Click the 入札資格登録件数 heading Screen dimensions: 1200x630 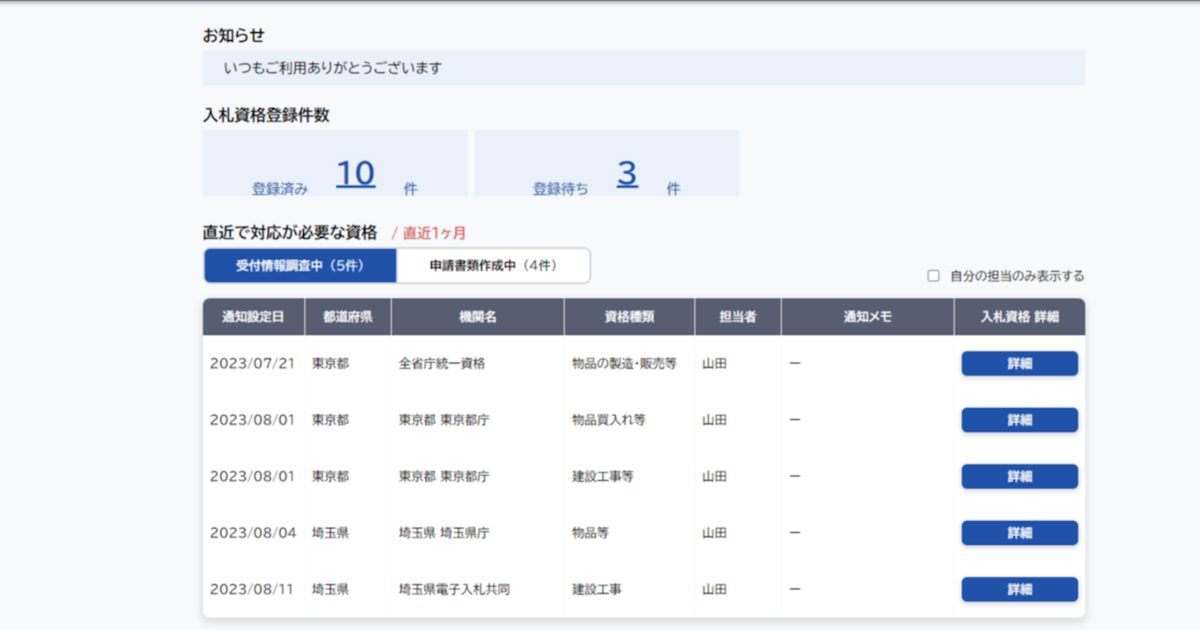[266, 115]
